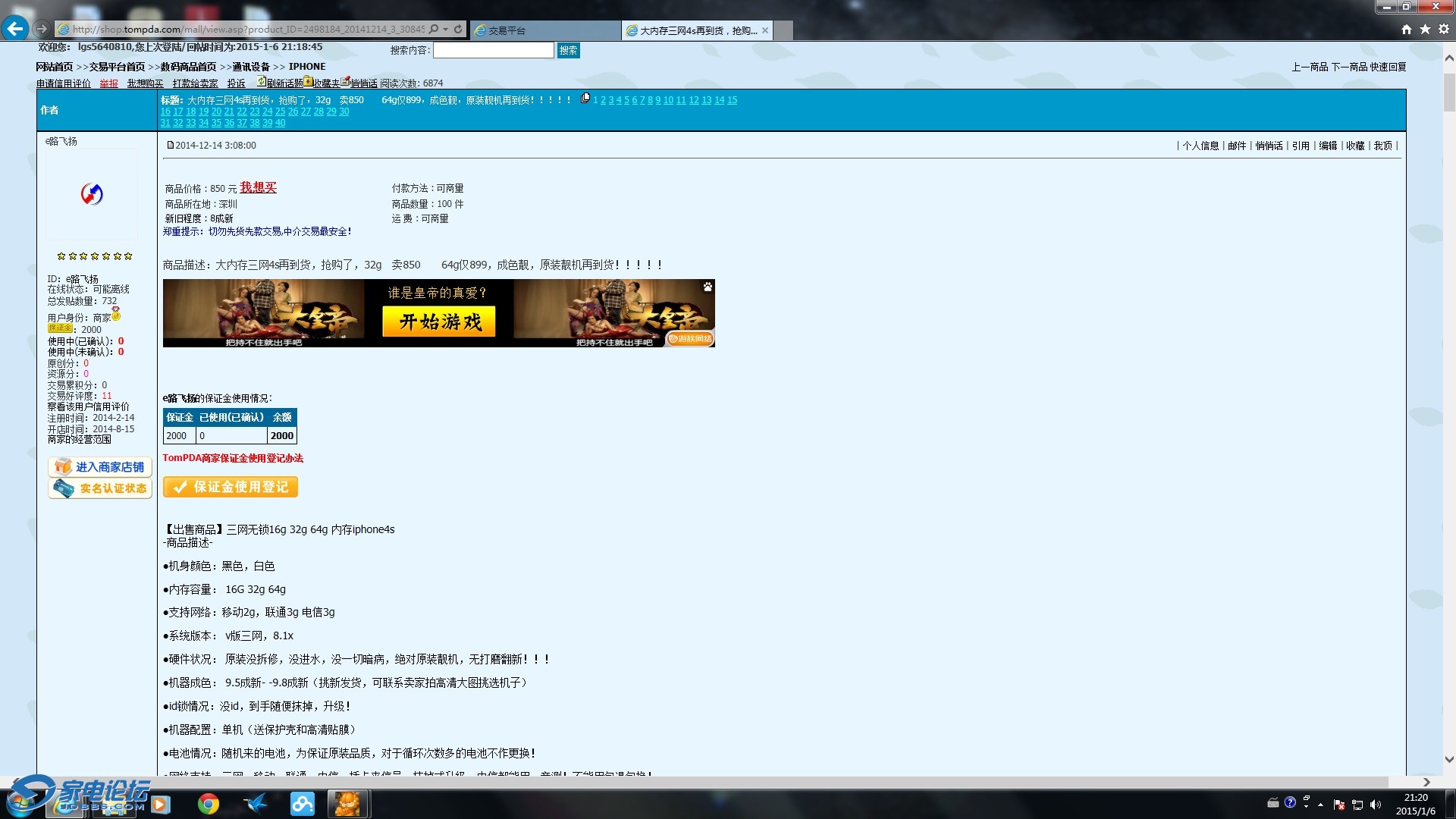Click the seller avatar image

[92, 194]
